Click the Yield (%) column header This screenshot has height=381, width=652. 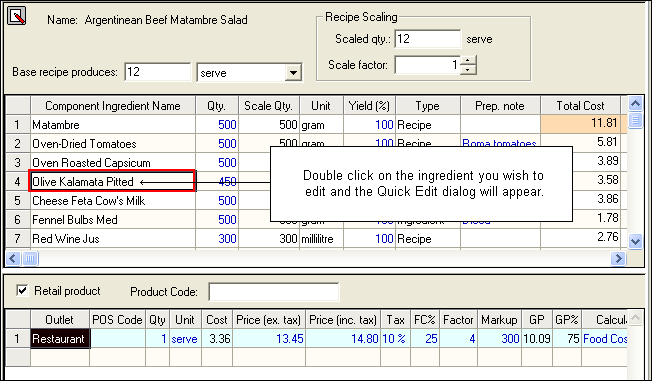tap(369, 106)
